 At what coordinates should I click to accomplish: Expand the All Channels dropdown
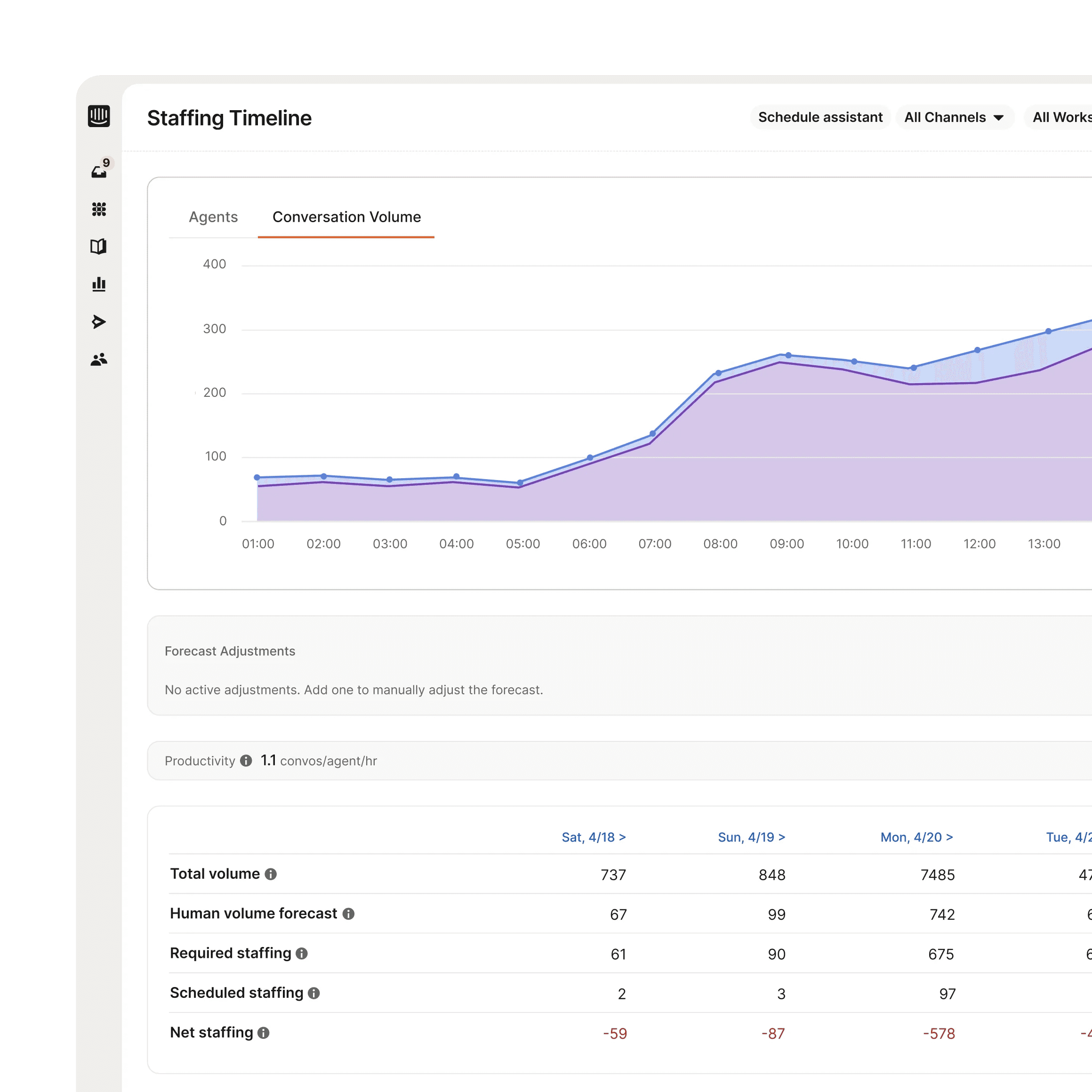pyautogui.click(x=955, y=117)
